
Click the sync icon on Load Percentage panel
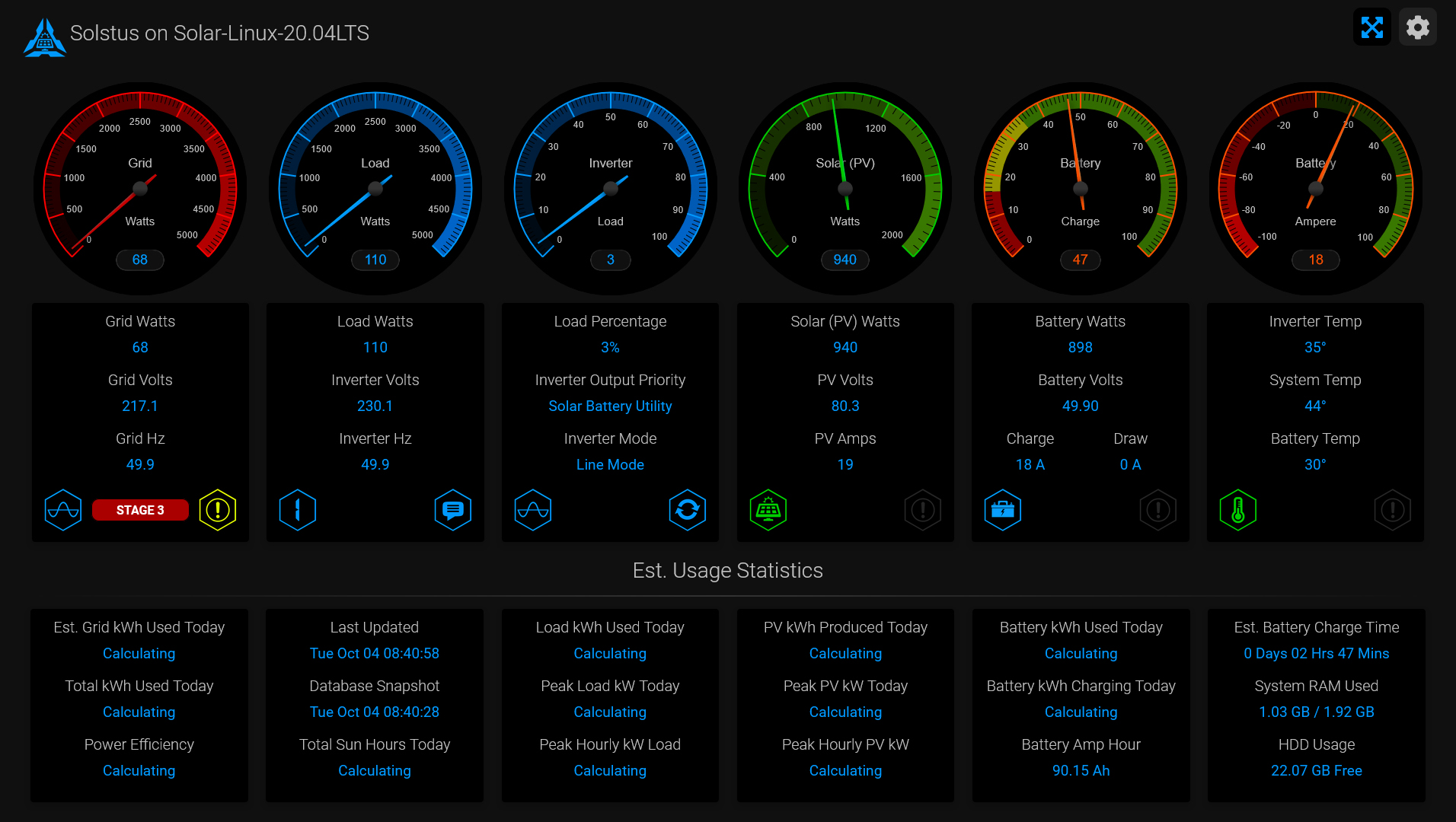(687, 510)
